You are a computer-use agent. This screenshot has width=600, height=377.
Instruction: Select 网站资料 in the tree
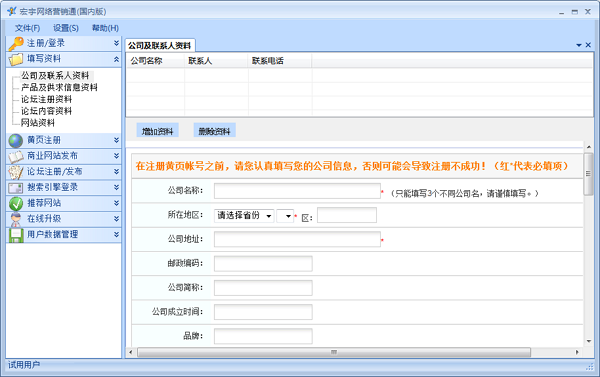38,123
